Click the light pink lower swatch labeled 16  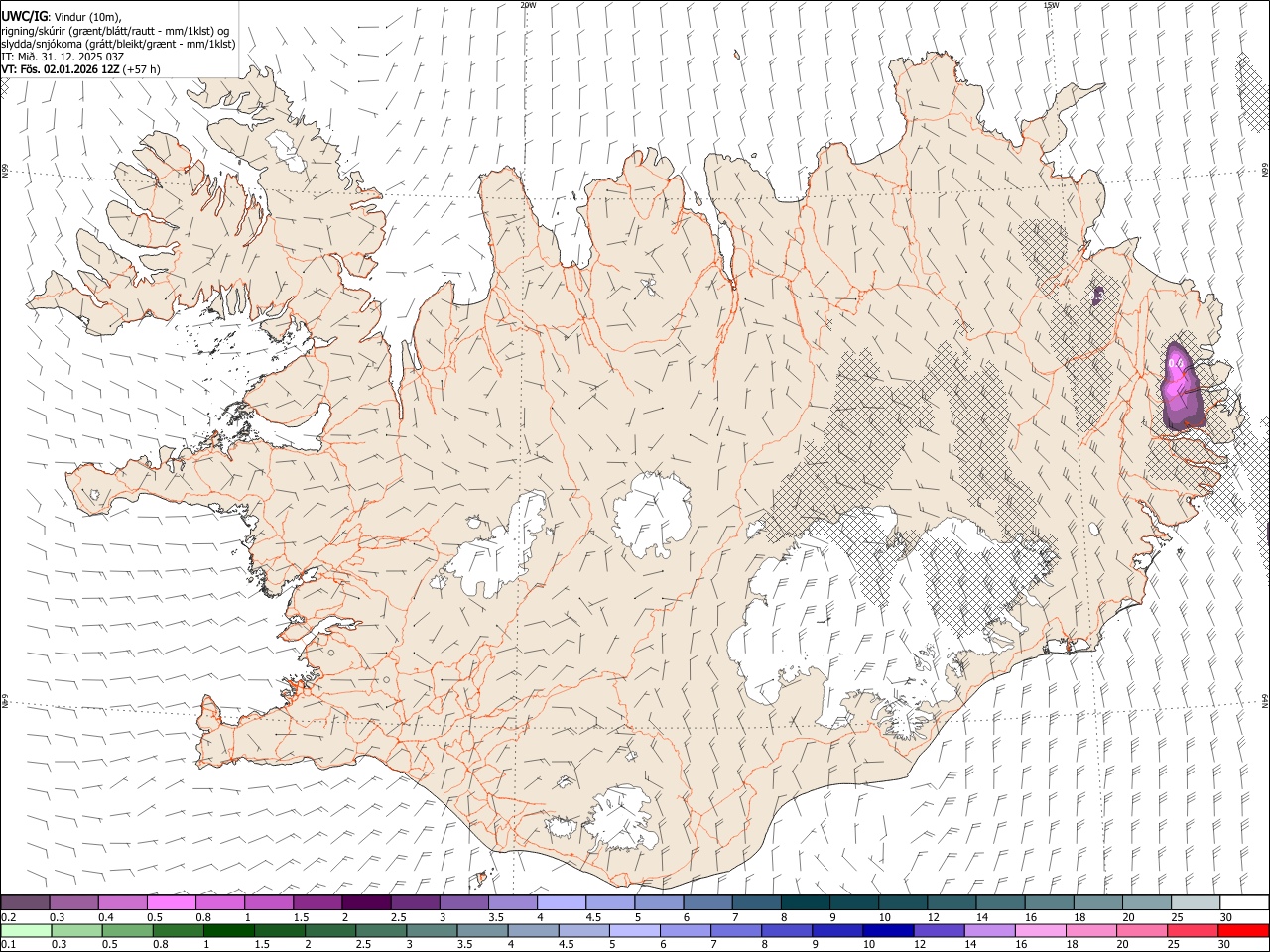(1040, 930)
